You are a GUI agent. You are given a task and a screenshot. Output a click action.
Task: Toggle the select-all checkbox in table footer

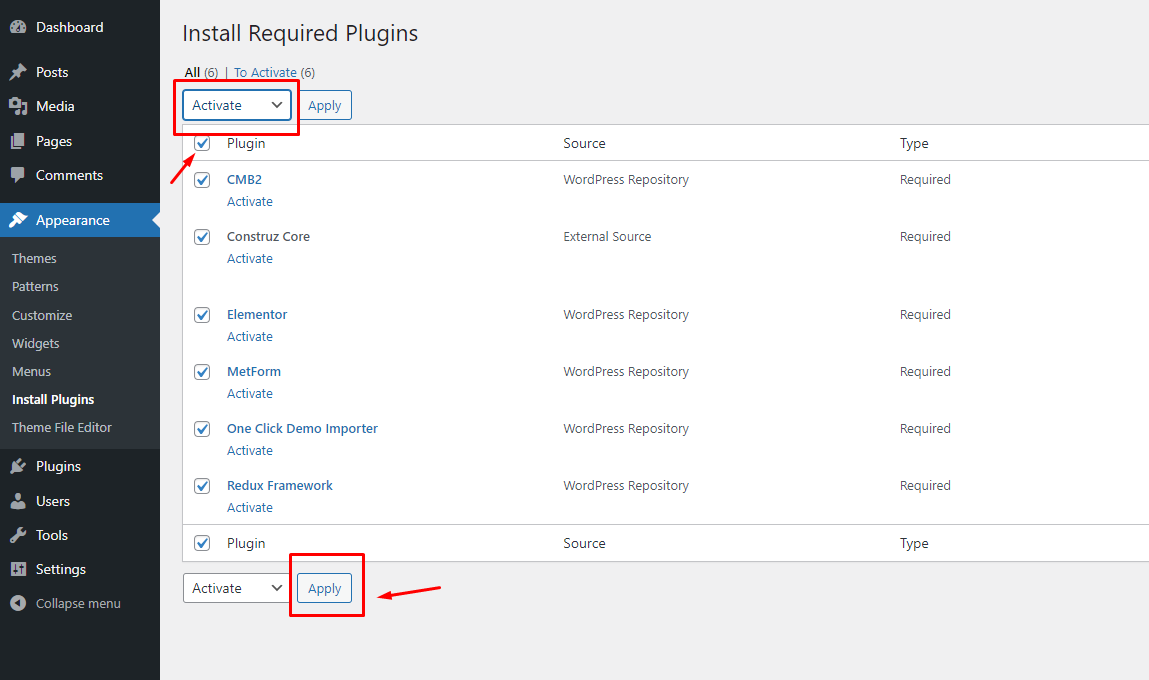202,543
